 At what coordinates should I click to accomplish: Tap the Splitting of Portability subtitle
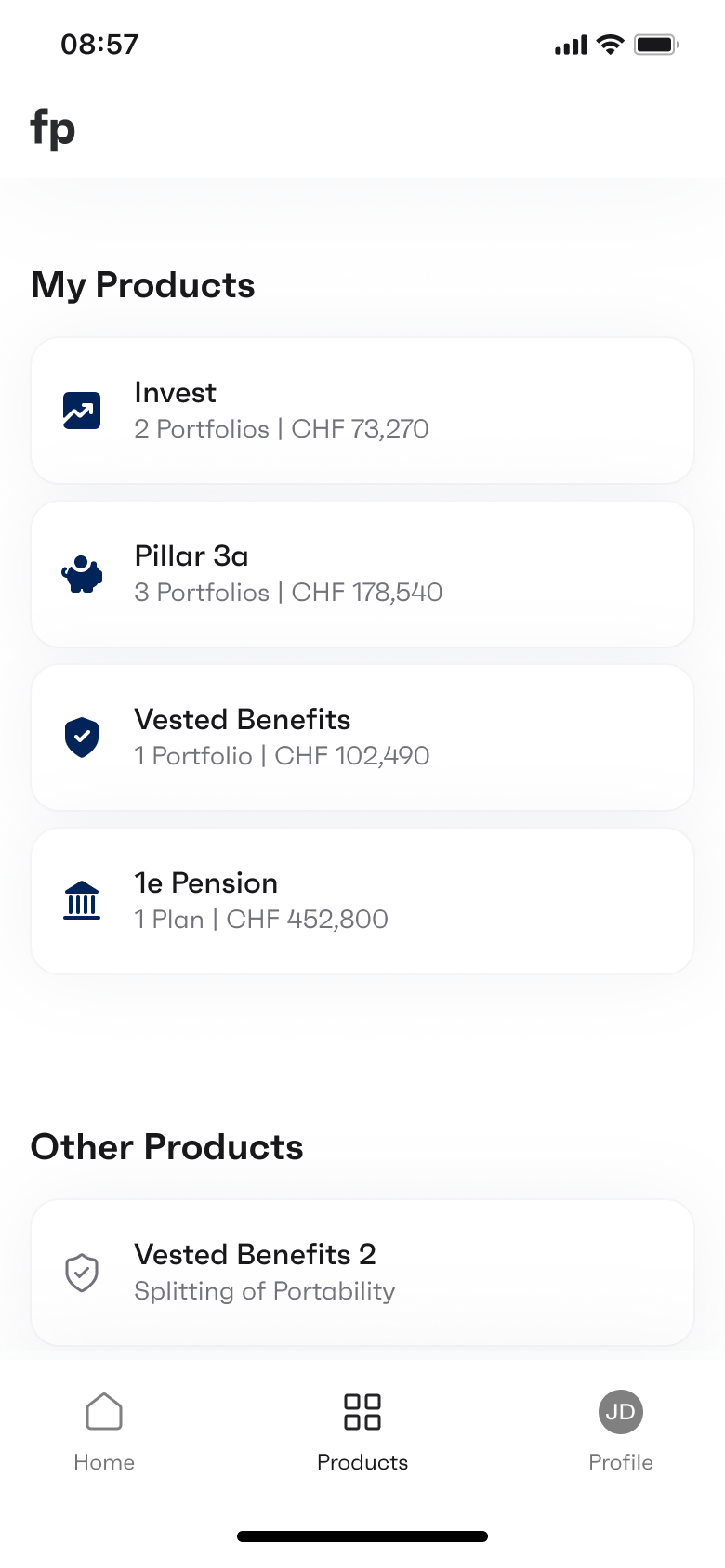[x=265, y=1291]
